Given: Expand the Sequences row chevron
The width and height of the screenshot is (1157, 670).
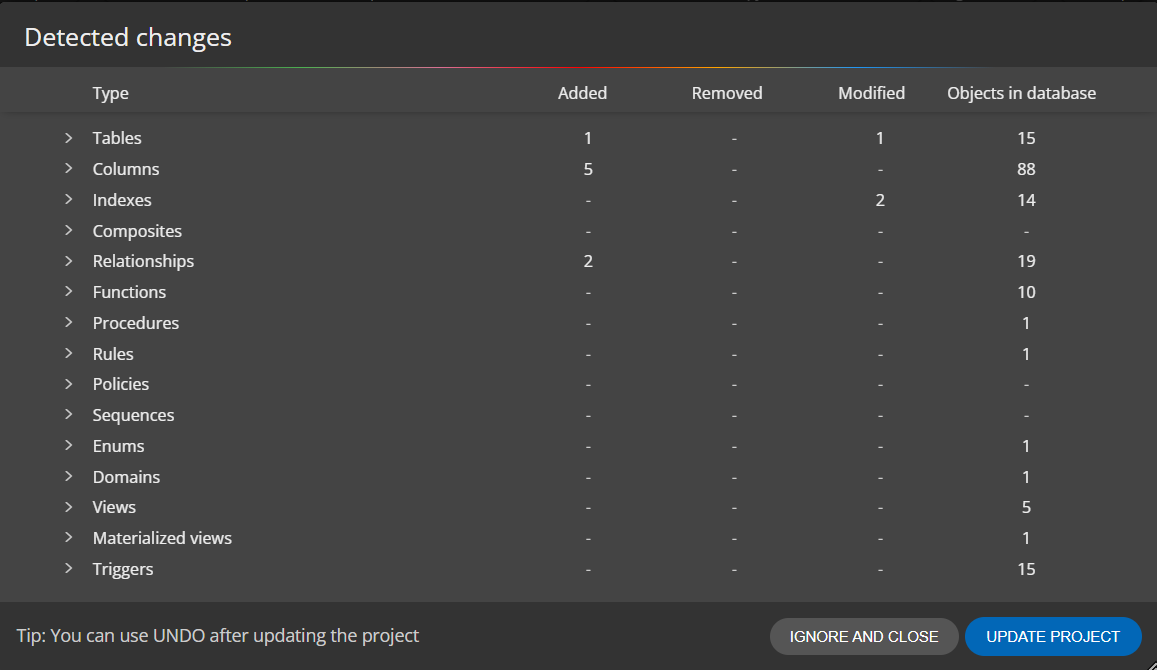Looking at the screenshot, I should point(69,415).
